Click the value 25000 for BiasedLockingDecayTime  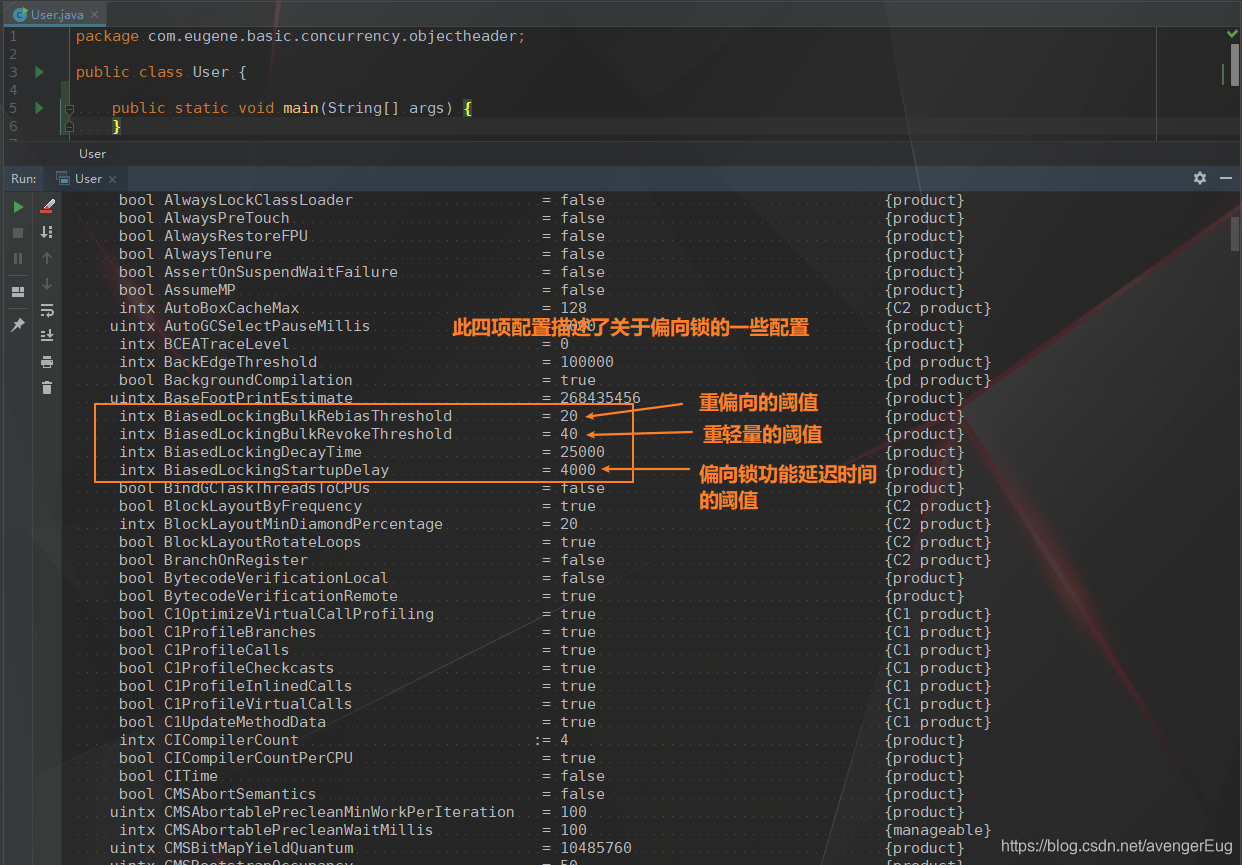click(x=582, y=452)
